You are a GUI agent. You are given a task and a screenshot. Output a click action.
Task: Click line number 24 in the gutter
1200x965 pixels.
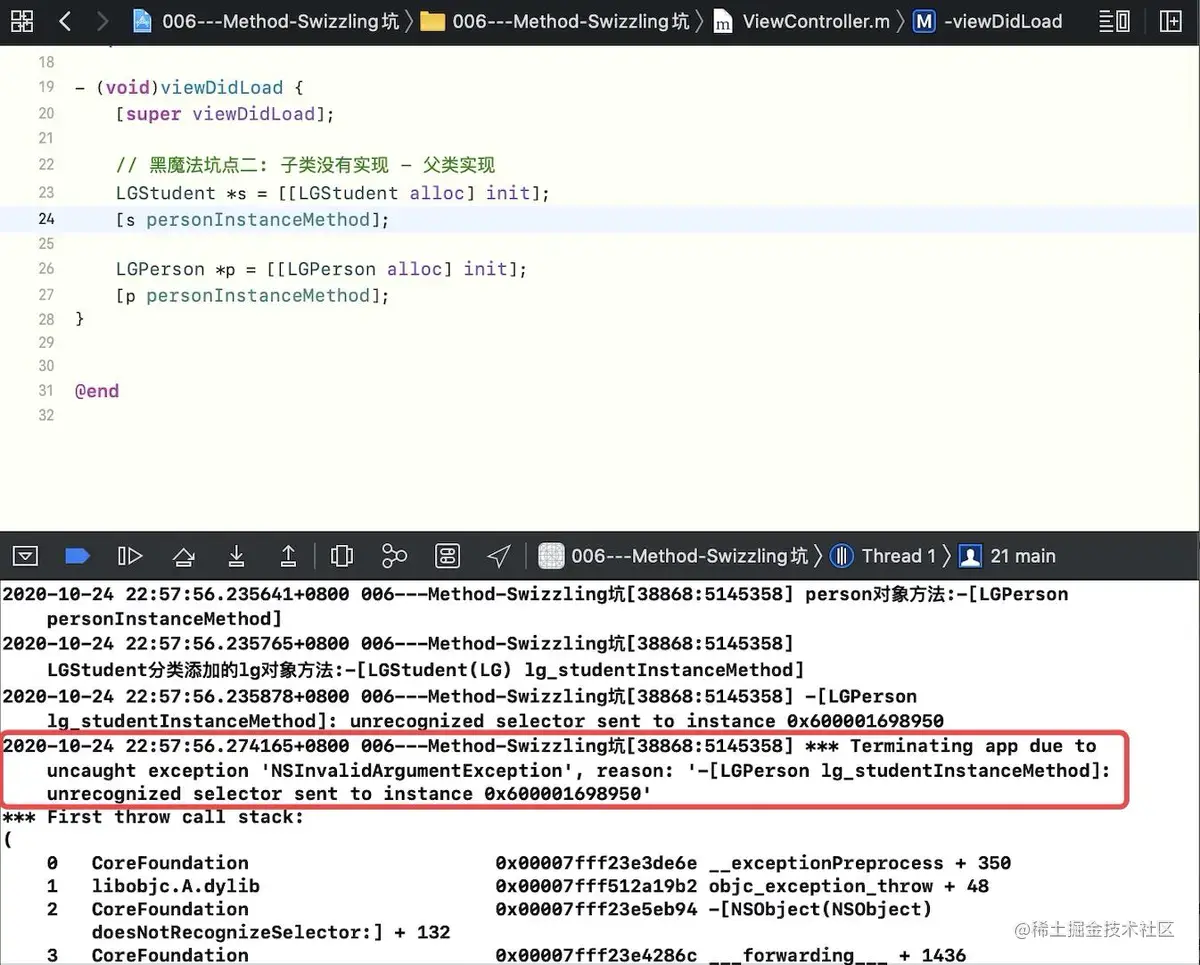(46, 218)
